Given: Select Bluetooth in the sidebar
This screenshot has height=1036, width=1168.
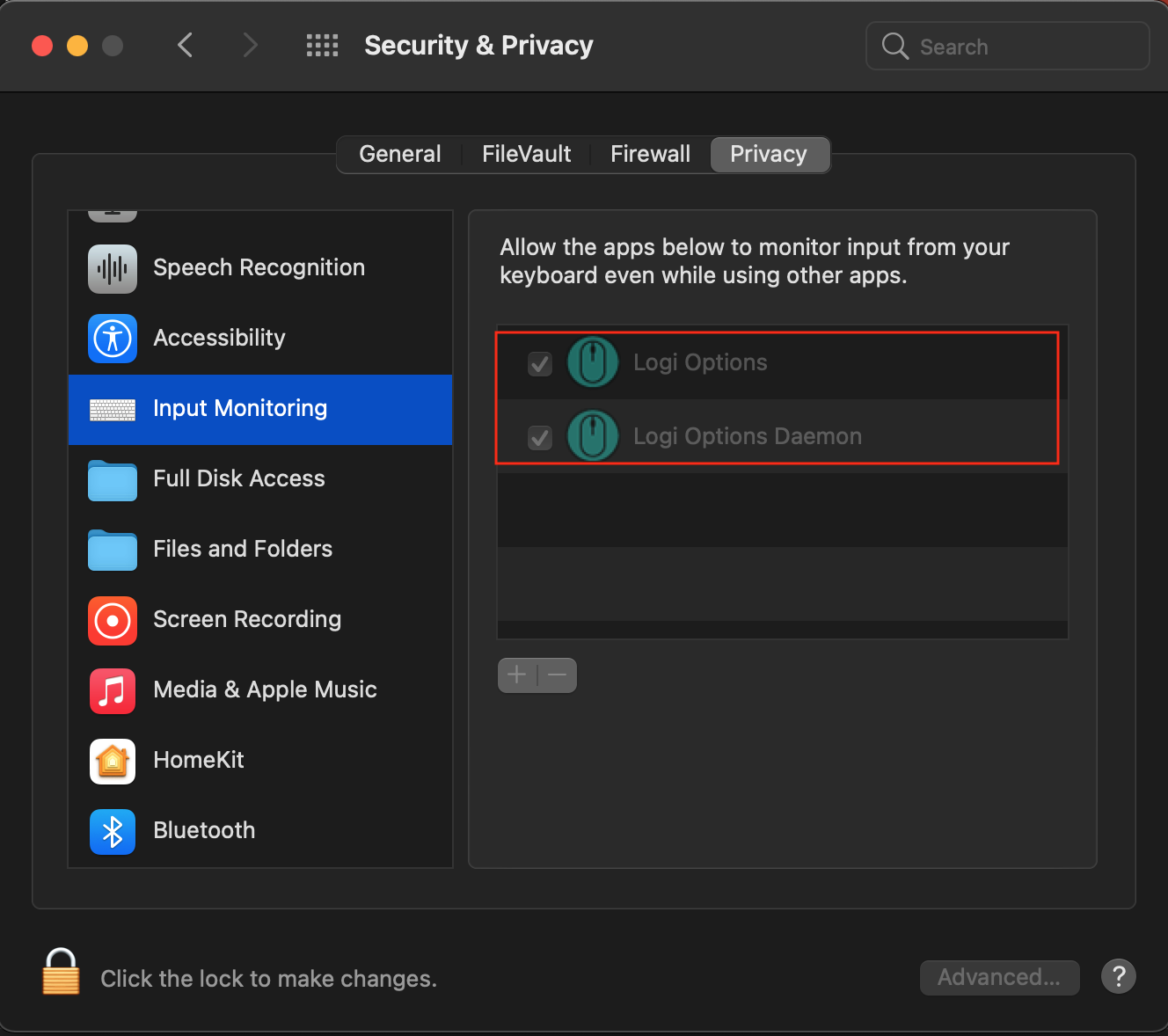Looking at the screenshot, I should 260,832.
